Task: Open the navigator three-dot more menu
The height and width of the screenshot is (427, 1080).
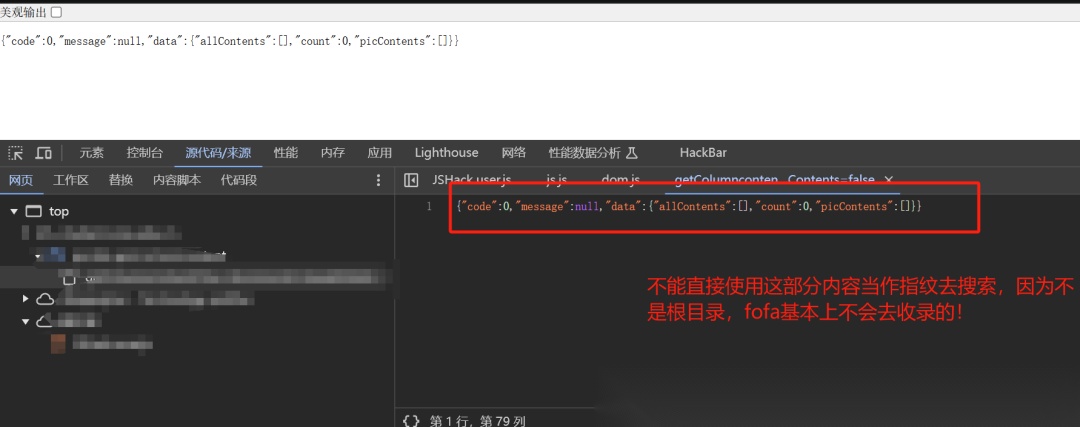Action: tap(377, 180)
